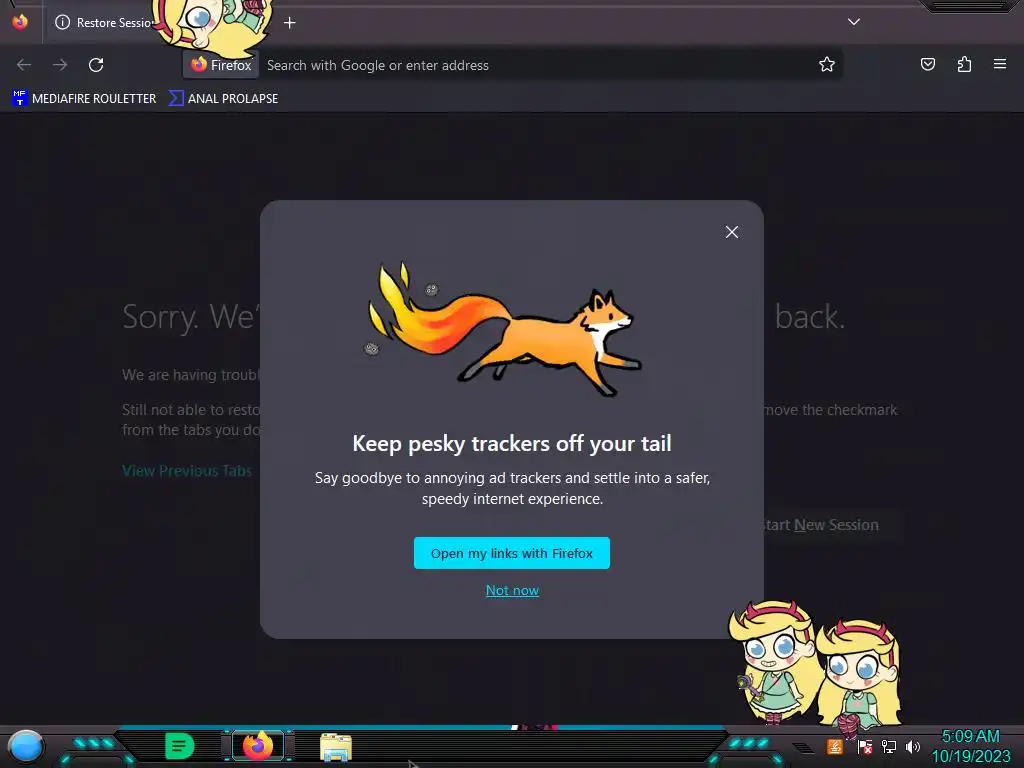Open File Explorer from the taskbar
The height and width of the screenshot is (768, 1024).
pyautogui.click(x=336, y=747)
